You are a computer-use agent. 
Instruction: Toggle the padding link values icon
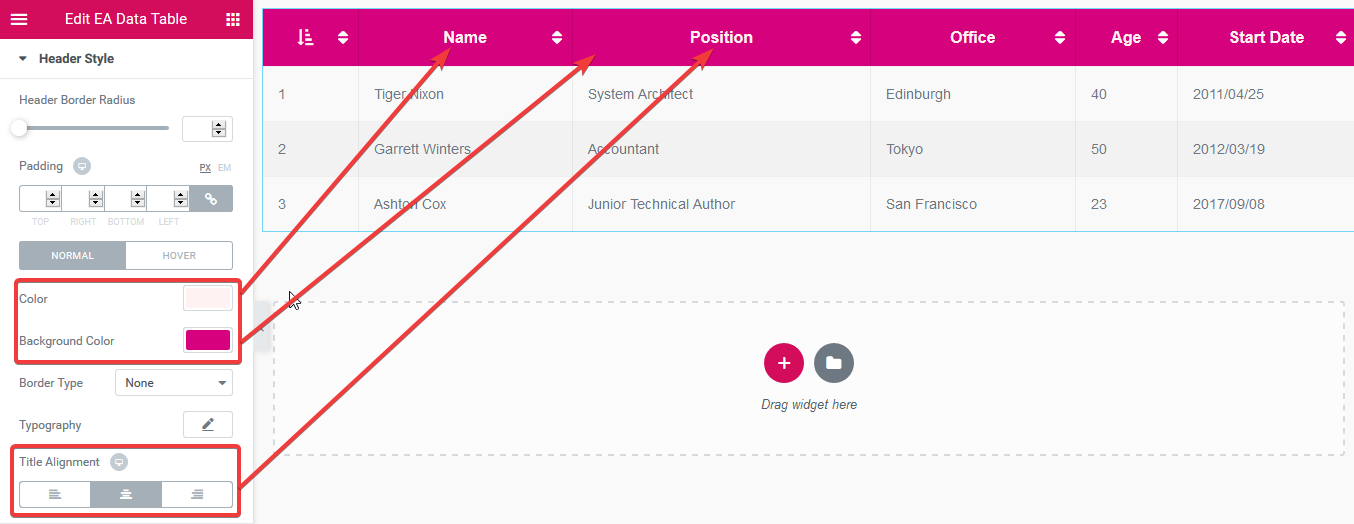click(x=211, y=199)
